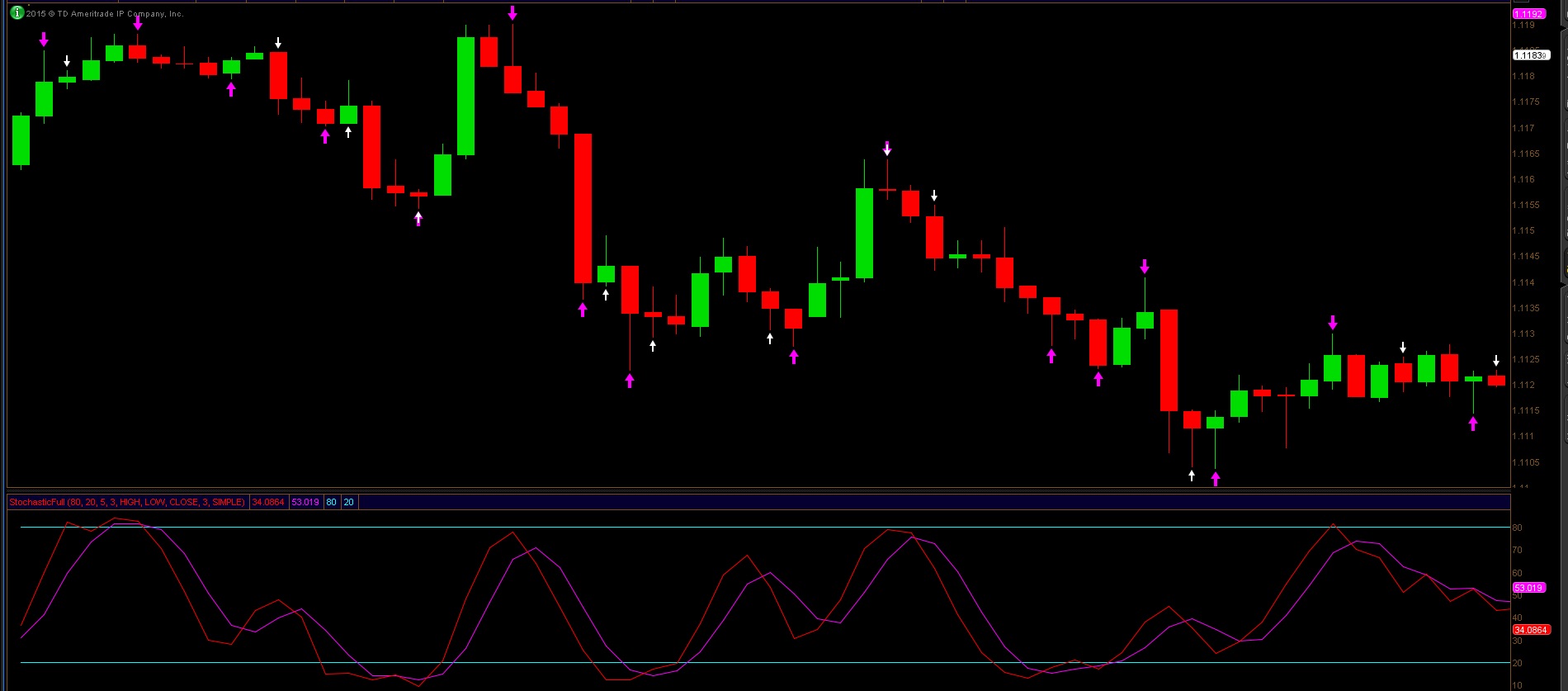Click the white 1.1183 current price bubble

(x=1530, y=55)
